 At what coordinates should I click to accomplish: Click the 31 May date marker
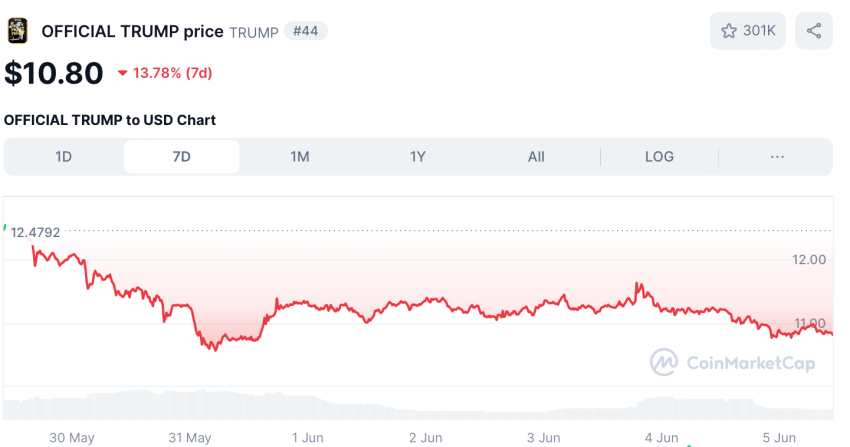tap(190, 438)
